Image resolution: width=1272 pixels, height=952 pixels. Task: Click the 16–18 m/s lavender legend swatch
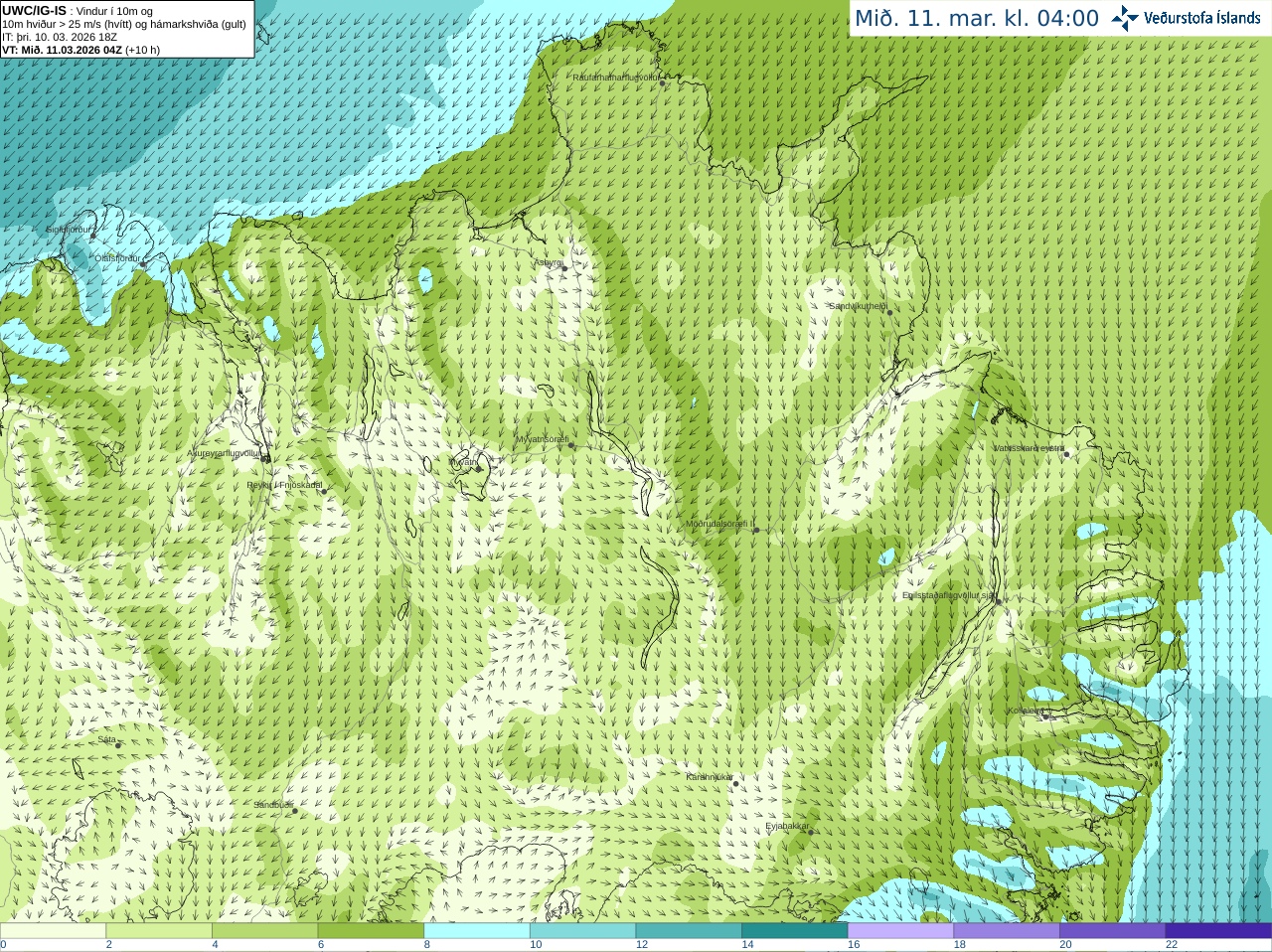[x=900, y=931]
